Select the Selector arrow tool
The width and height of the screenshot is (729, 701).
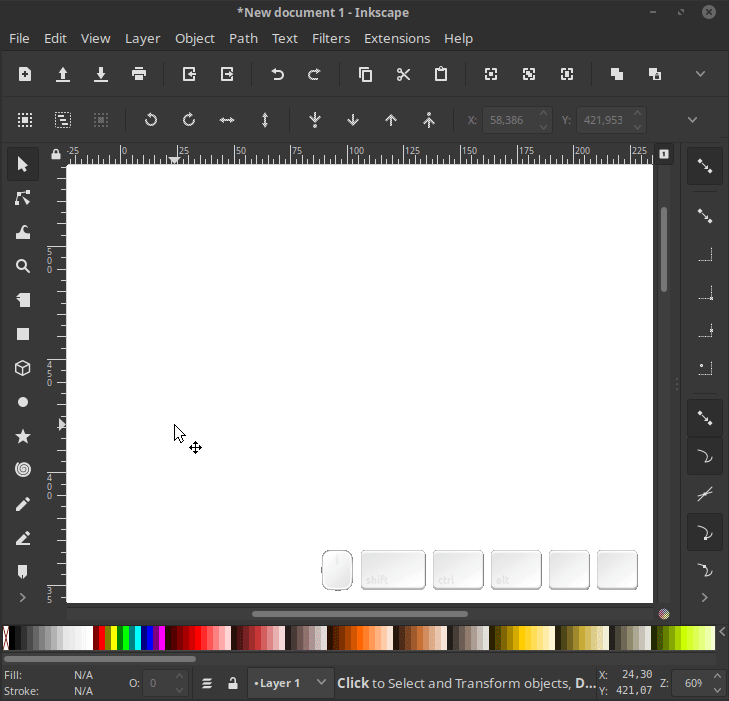pos(23,165)
